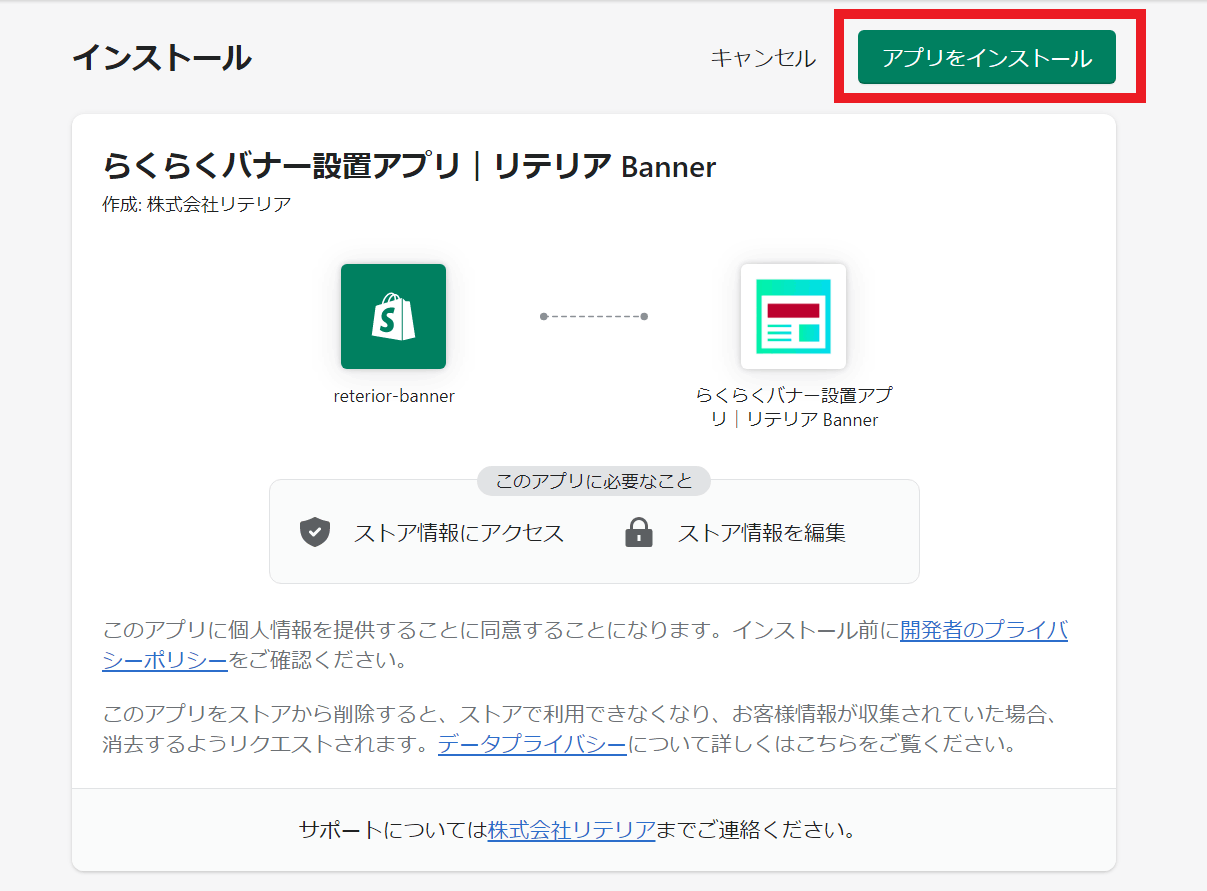Click the らくらくバナー設置アプリ heading
The image size is (1207, 891).
(x=409, y=166)
